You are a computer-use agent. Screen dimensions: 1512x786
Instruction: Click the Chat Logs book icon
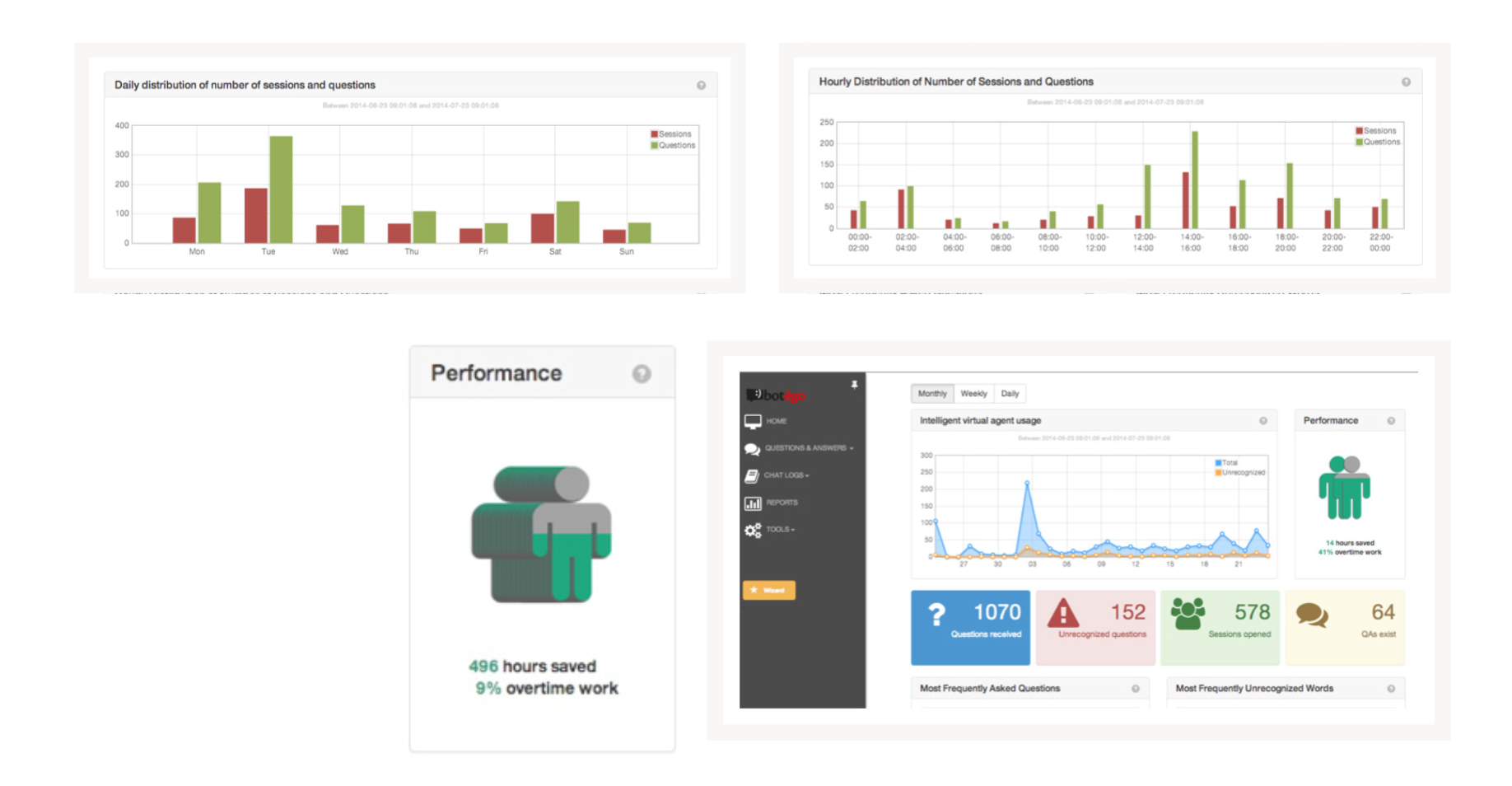[751, 476]
